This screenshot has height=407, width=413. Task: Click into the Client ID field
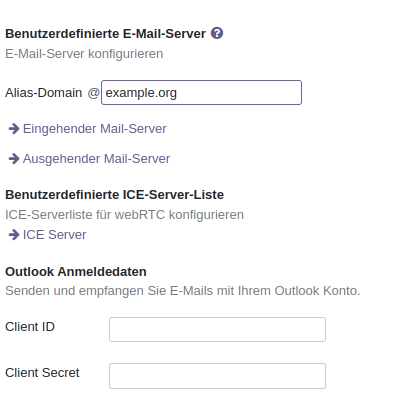pos(217,329)
